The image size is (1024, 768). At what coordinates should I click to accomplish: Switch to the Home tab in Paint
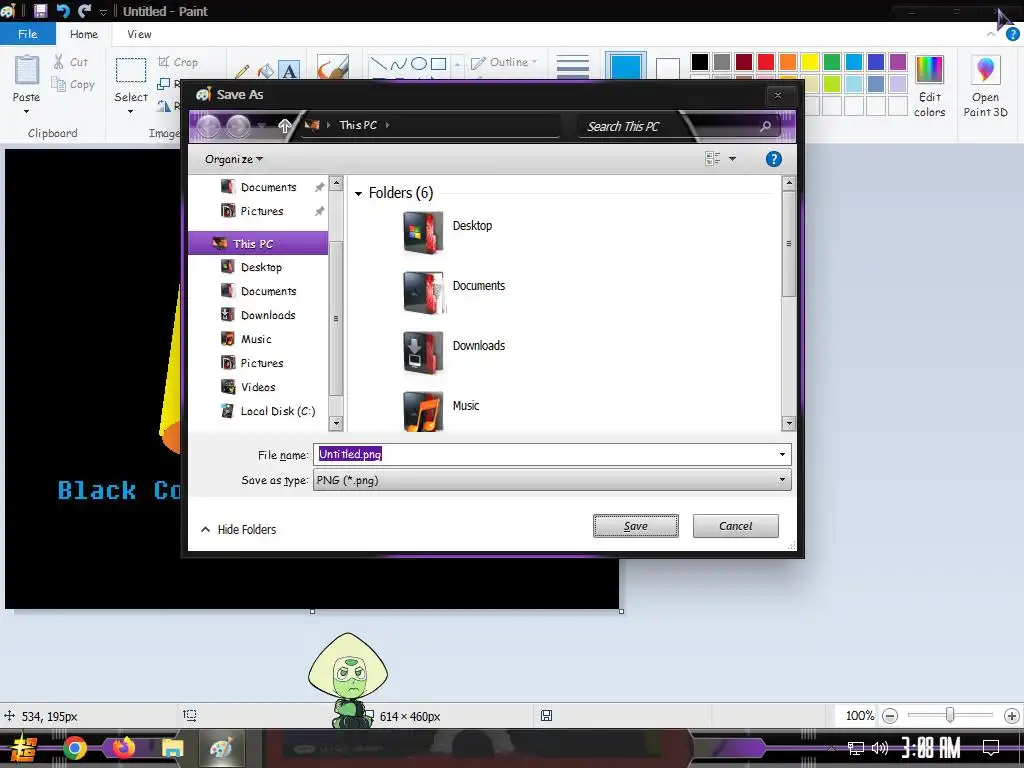(x=84, y=34)
